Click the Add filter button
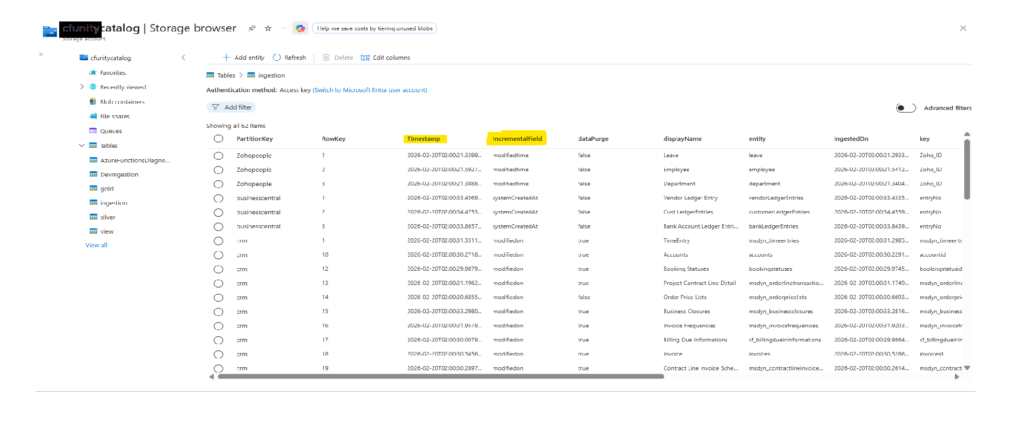Viewport: 1024px width, 441px height. click(231, 107)
